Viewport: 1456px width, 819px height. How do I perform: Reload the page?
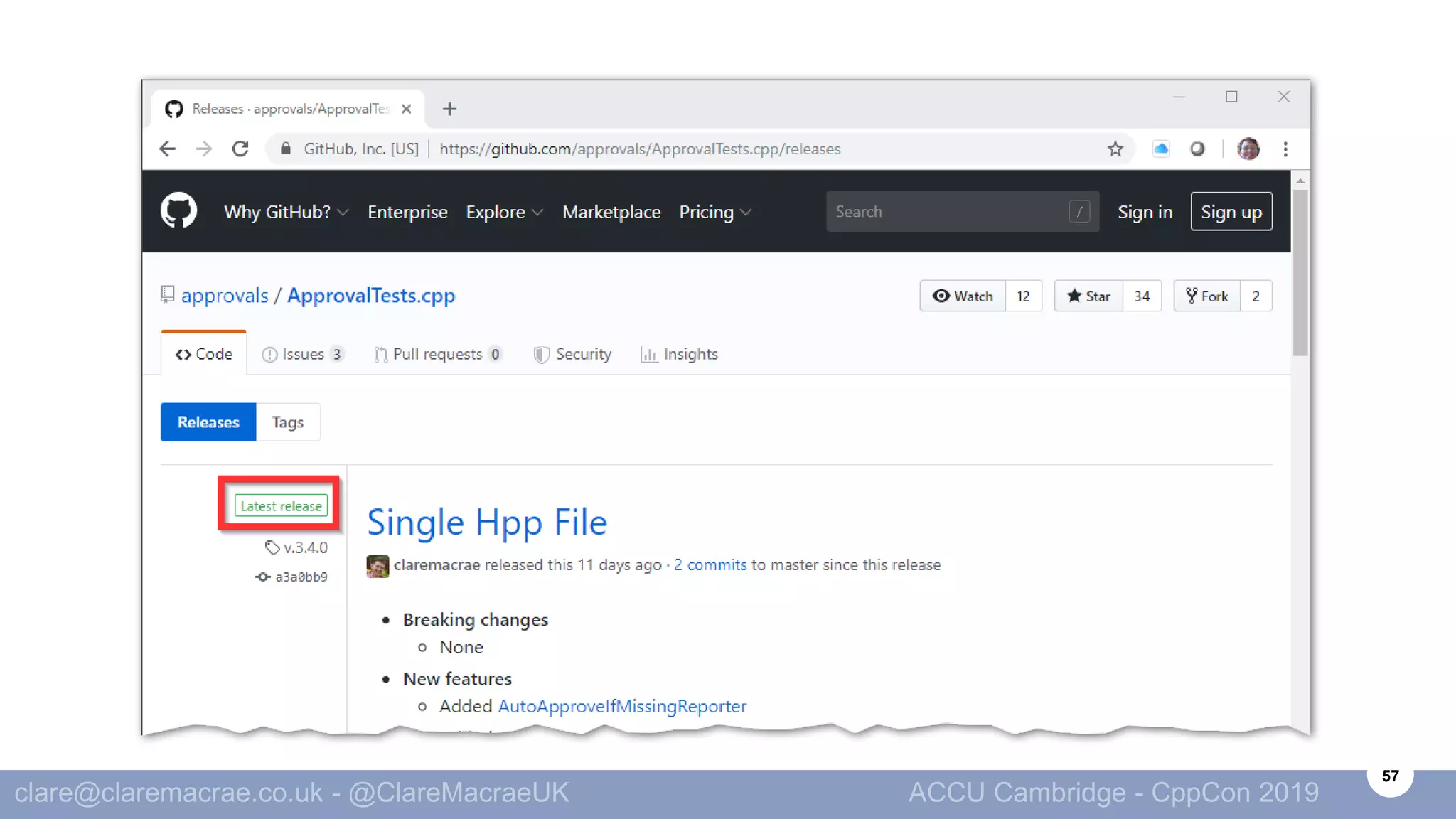pos(240,149)
